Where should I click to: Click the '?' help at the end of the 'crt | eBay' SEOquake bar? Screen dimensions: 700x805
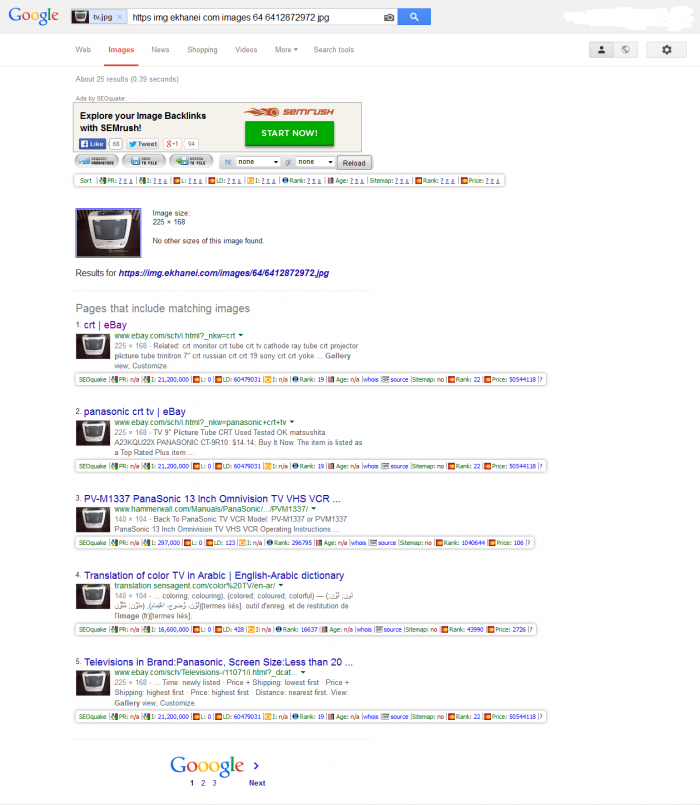click(x=540, y=379)
